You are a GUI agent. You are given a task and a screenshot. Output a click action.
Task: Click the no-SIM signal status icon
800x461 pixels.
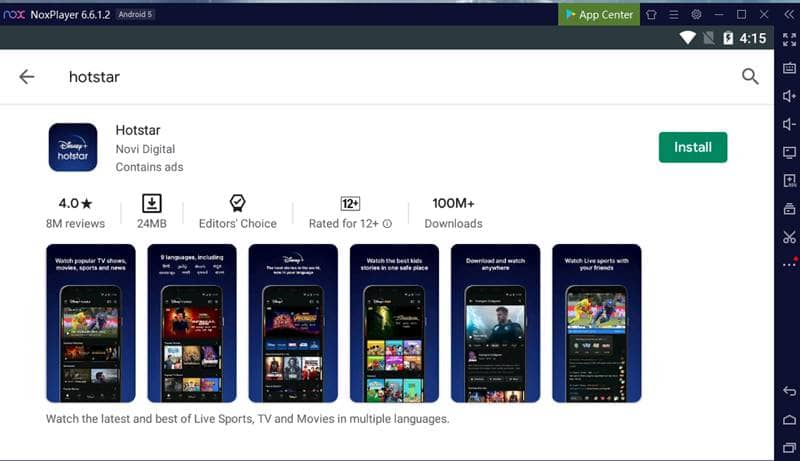click(x=709, y=38)
